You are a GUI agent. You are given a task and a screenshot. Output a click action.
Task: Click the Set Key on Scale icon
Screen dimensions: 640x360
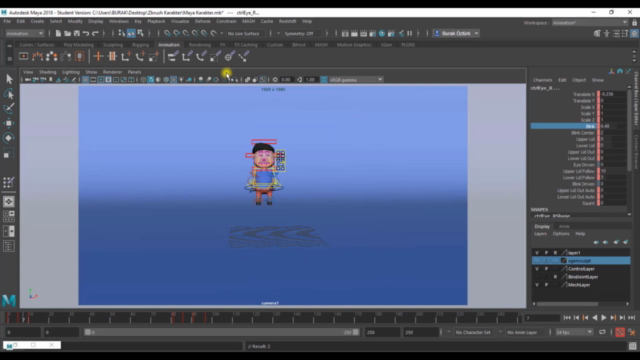point(153,56)
